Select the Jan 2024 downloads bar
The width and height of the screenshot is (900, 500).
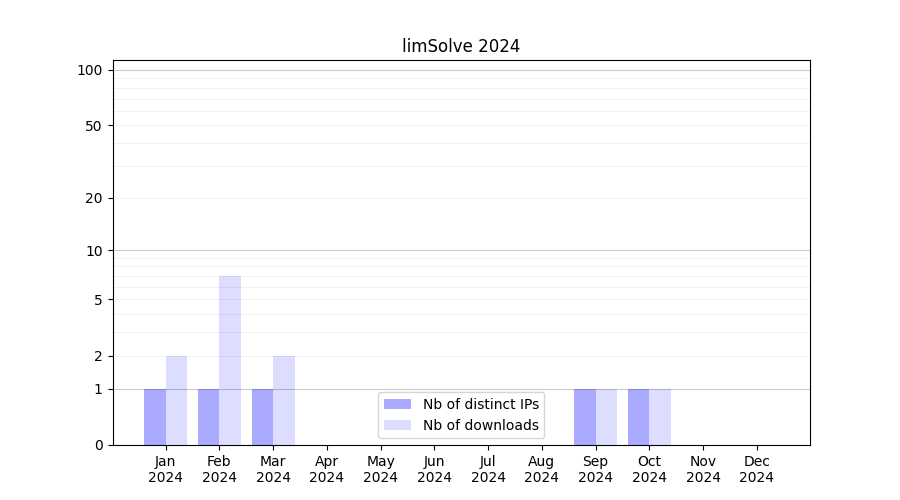[x=176, y=400]
